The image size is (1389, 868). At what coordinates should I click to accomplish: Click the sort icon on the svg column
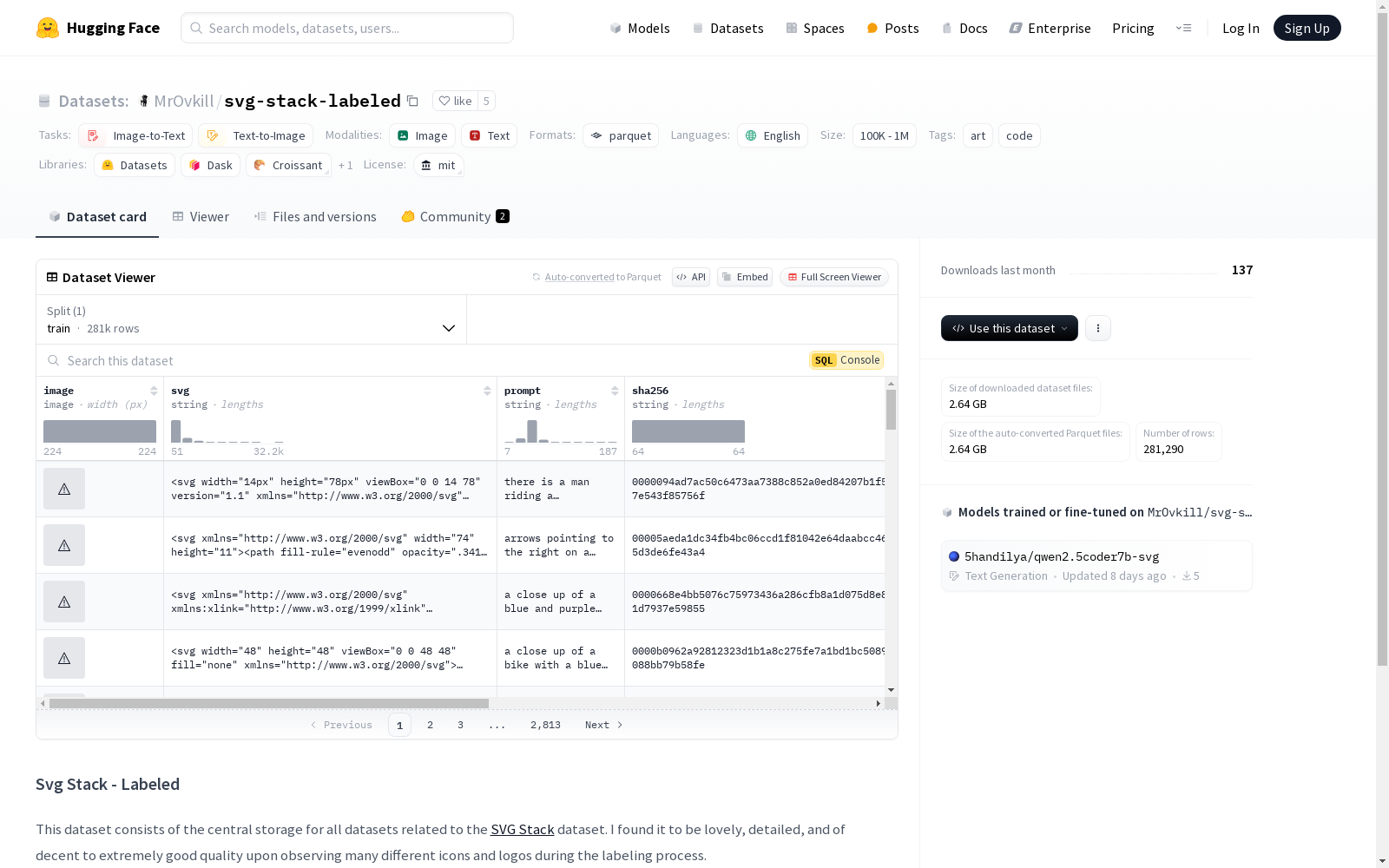coord(487,391)
